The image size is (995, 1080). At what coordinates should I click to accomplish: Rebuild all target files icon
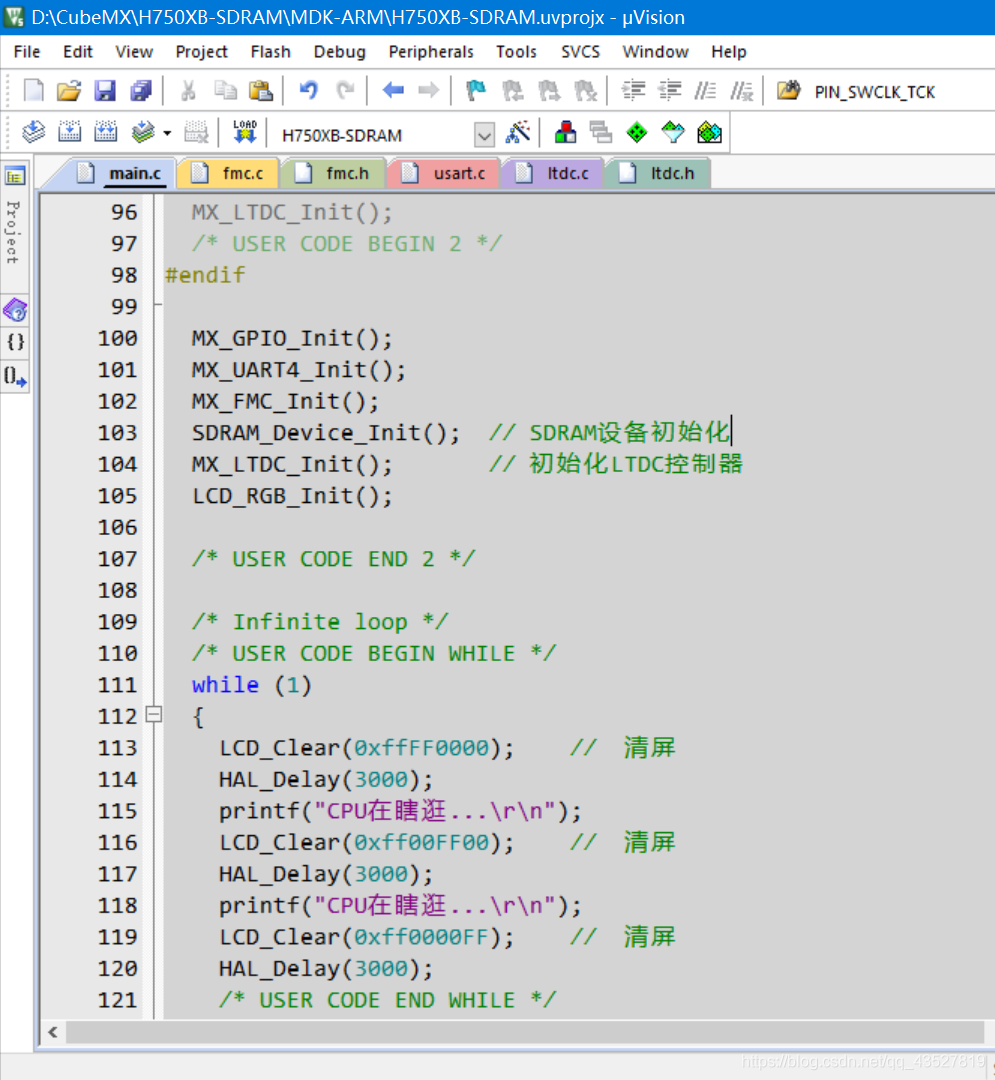(105, 132)
